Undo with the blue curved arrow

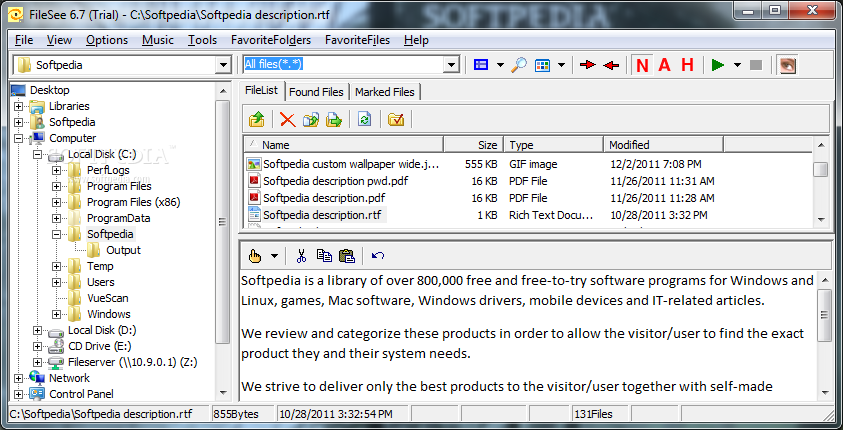[x=378, y=255]
